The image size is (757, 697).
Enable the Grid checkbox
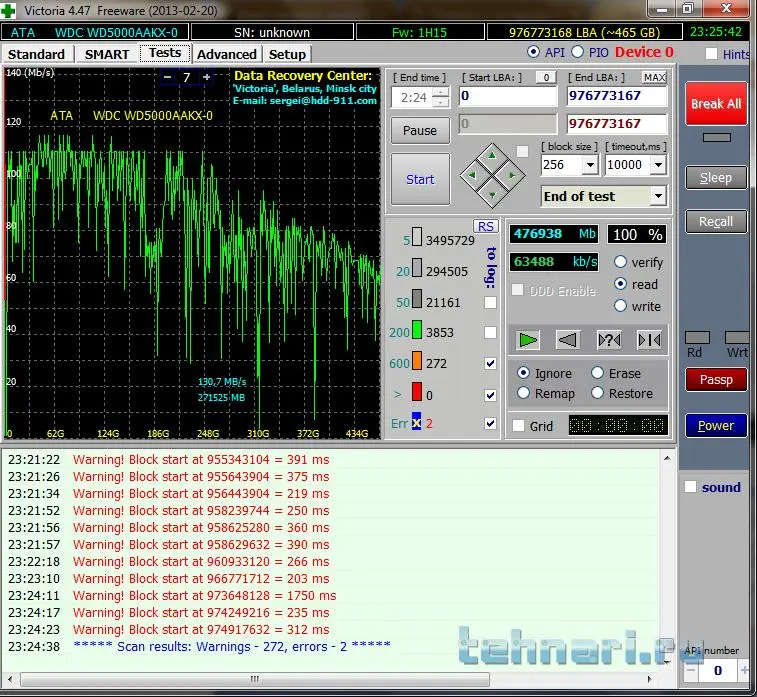point(518,426)
